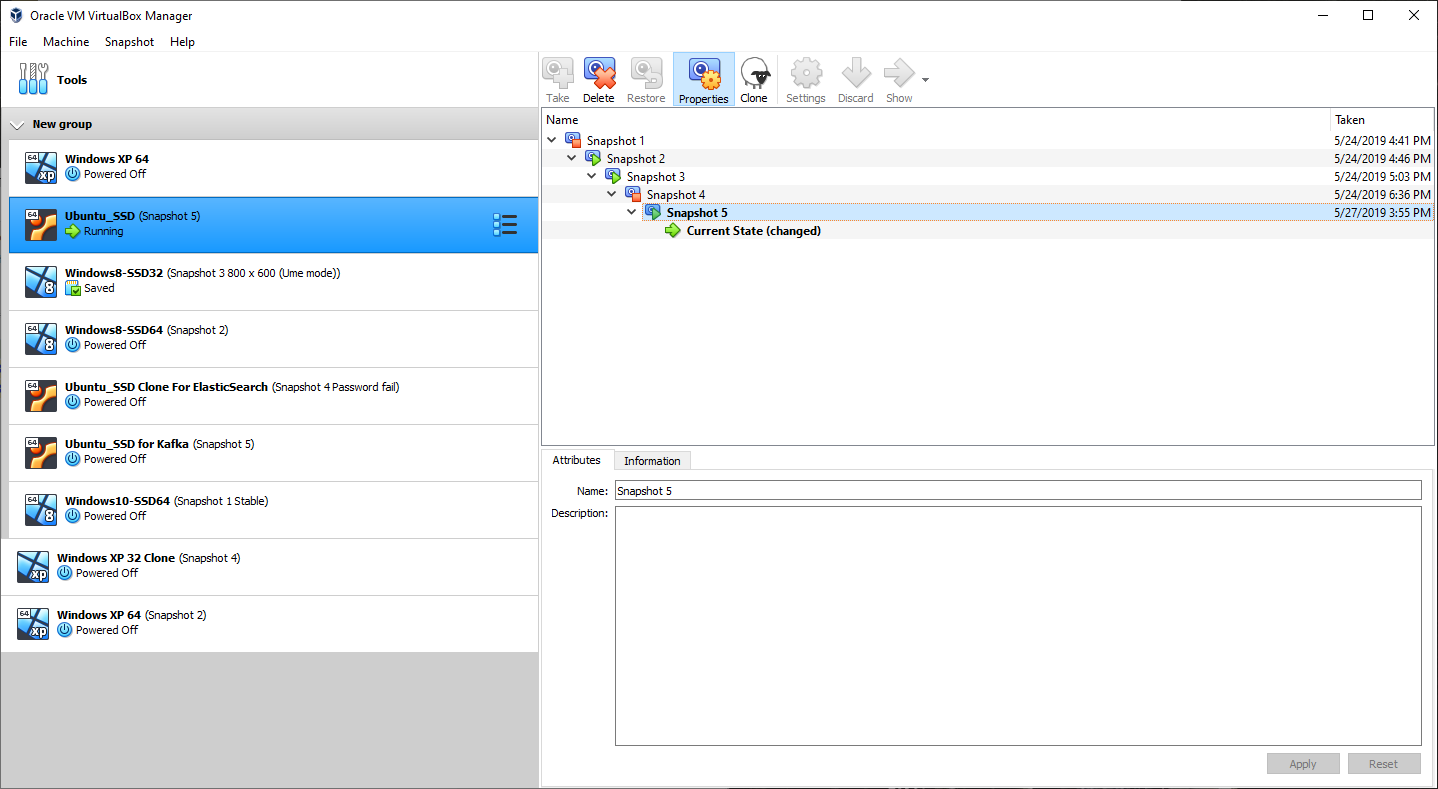Click the Current State green arrow icon
This screenshot has height=789, width=1438.
point(673,230)
